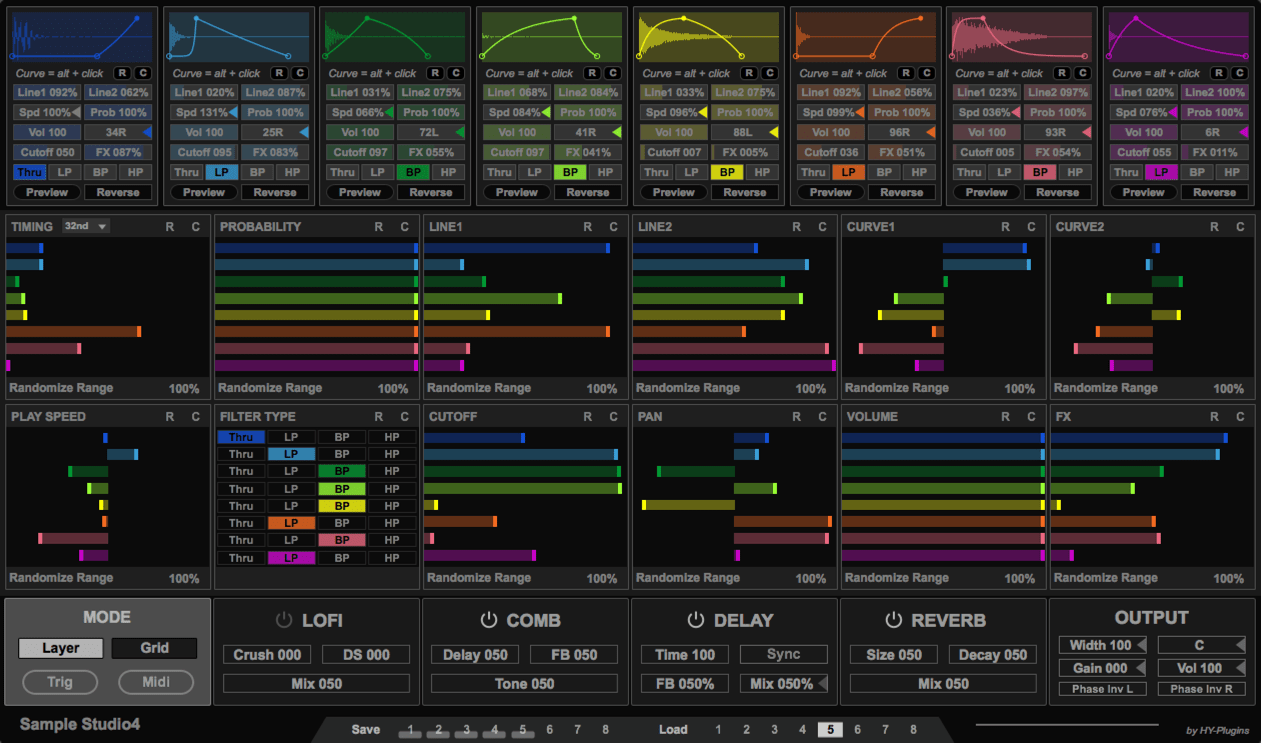Load preset slot 5

tap(830, 730)
